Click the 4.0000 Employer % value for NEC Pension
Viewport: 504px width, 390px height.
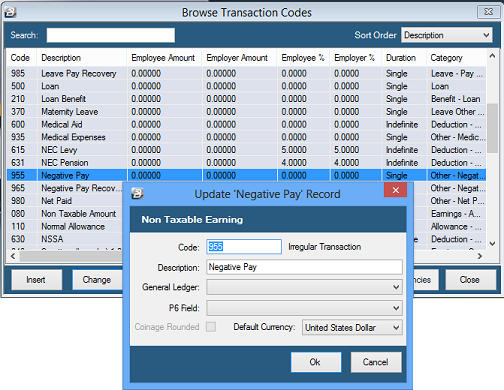click(346, 163)
